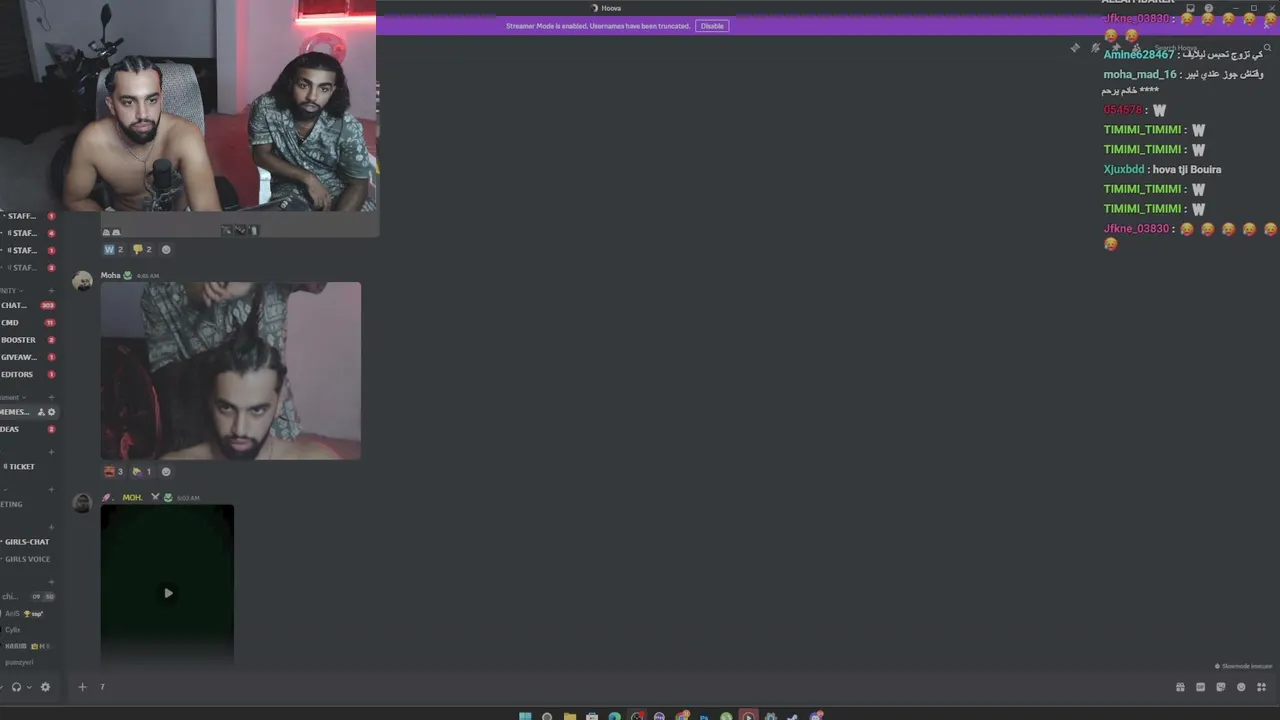Toggle the headphones deafen button
This screenshot has width=1280, height=720.
click(16, 687)
